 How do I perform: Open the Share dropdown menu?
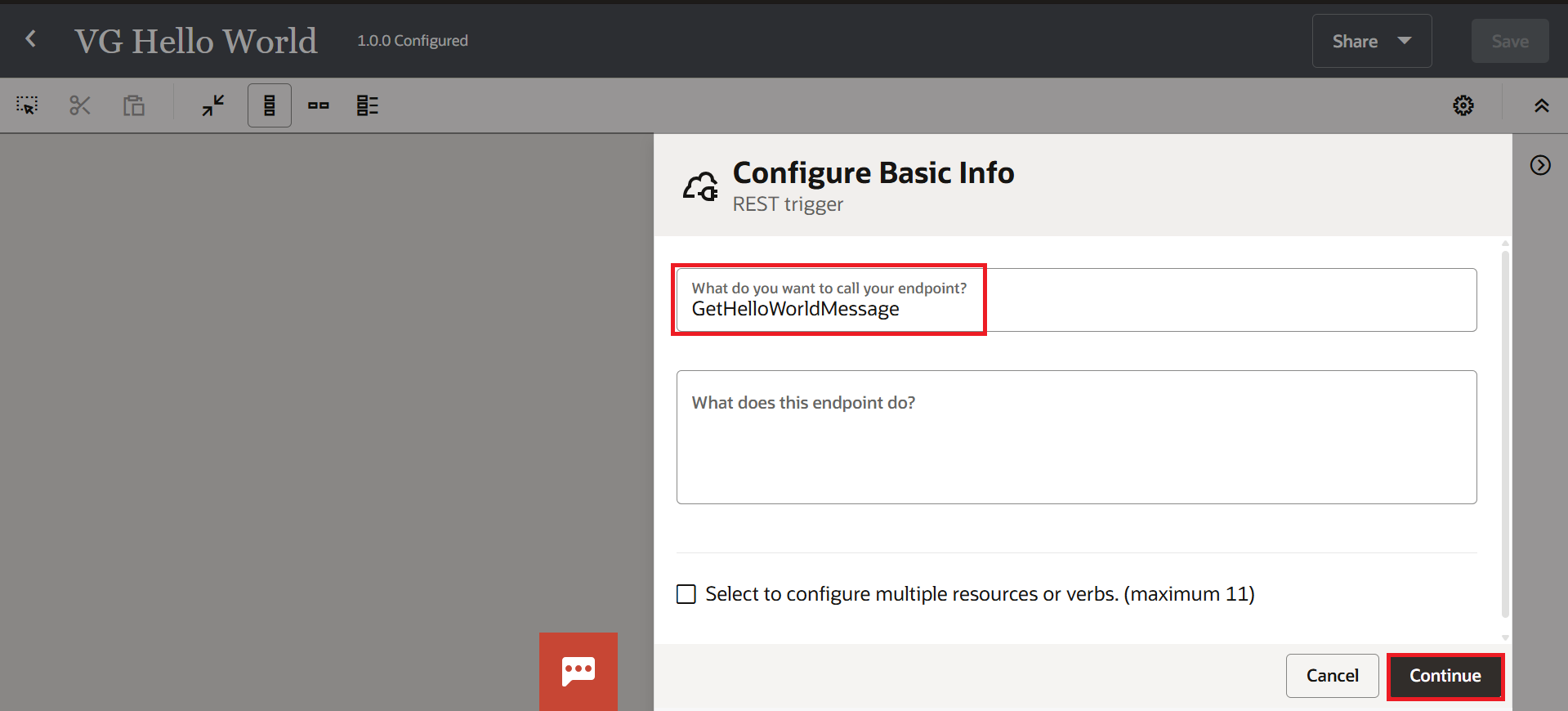coord(1371,41)
